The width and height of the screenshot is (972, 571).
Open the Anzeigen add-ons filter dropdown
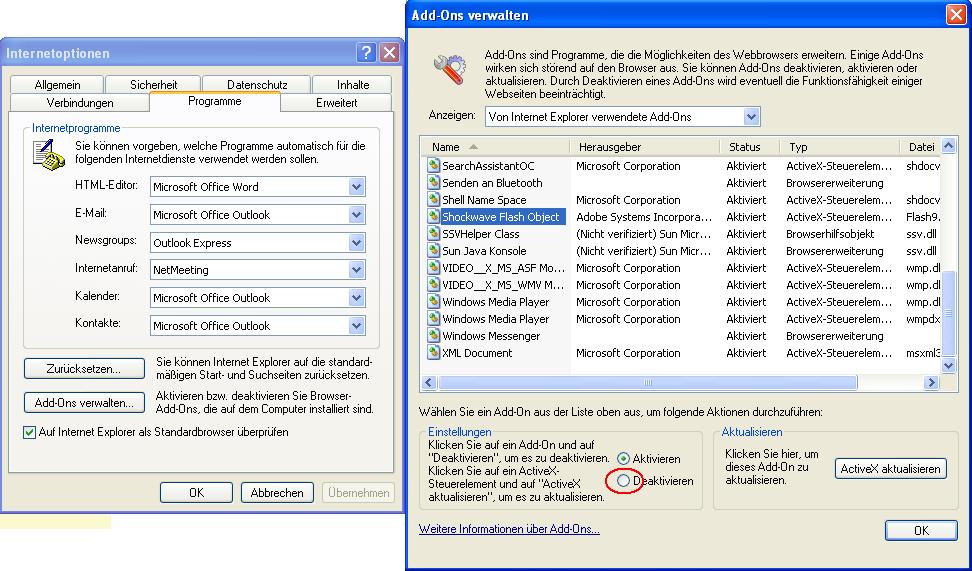pyautogui.click(x=751, y=117)
